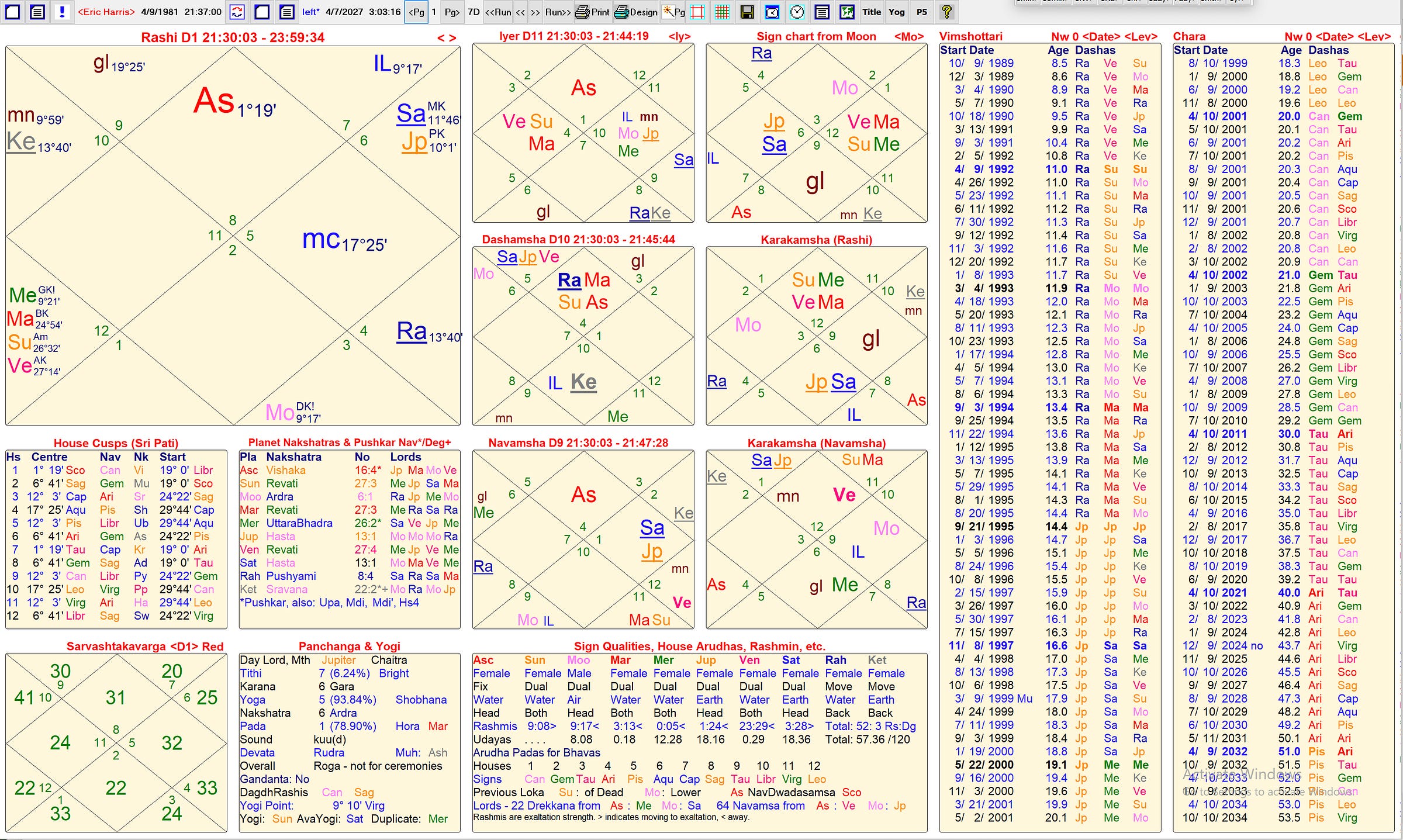1403x840 pixels.
Task: Go to next page with Pg> button
Action: pos(452,12)
